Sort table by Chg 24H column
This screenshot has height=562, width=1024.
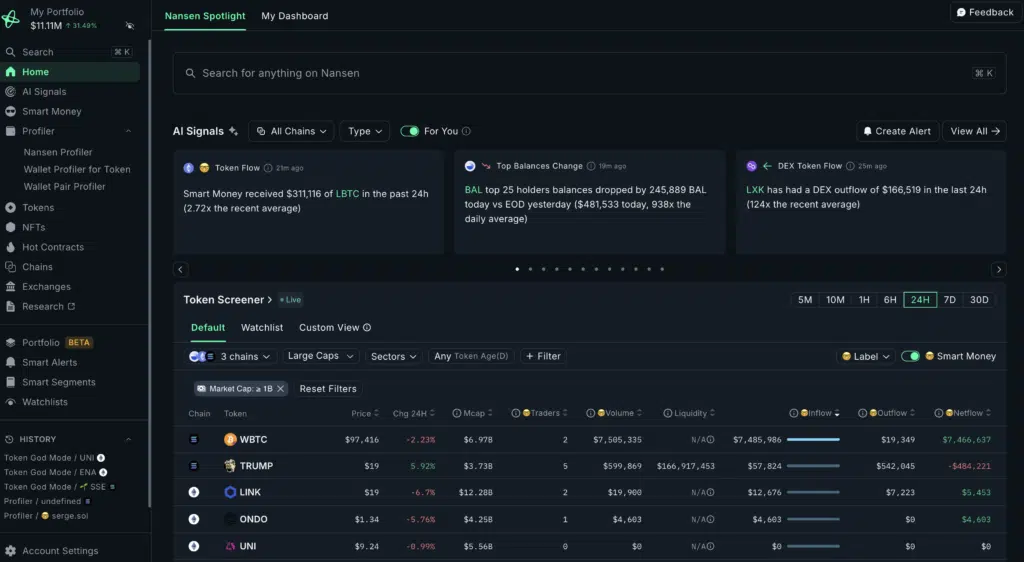(413, 414)
